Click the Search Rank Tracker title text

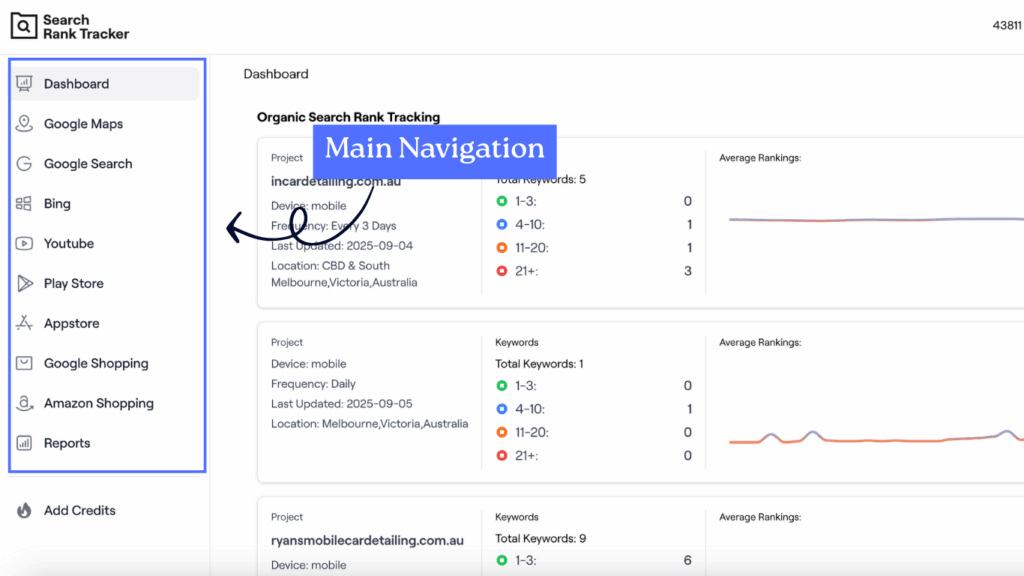coord(86,27)
